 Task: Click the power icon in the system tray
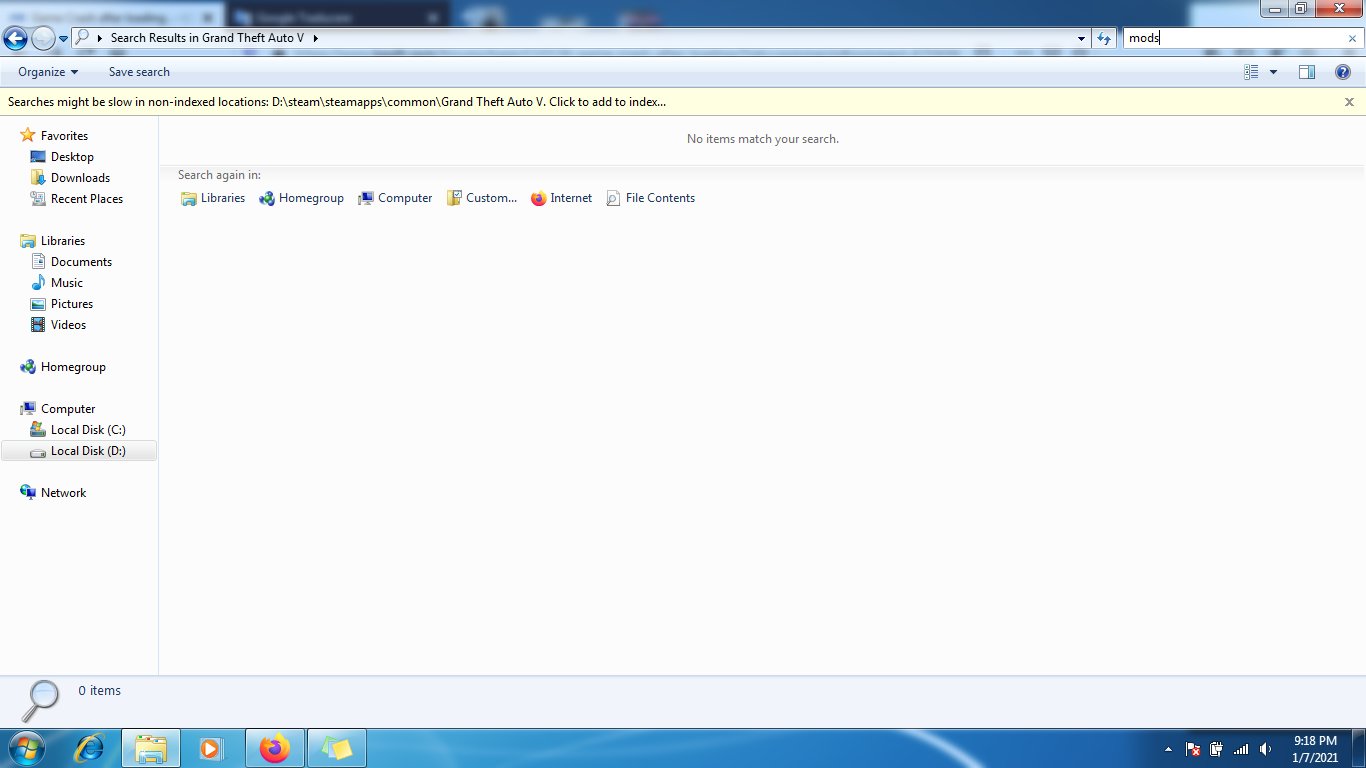(1217, 749)
